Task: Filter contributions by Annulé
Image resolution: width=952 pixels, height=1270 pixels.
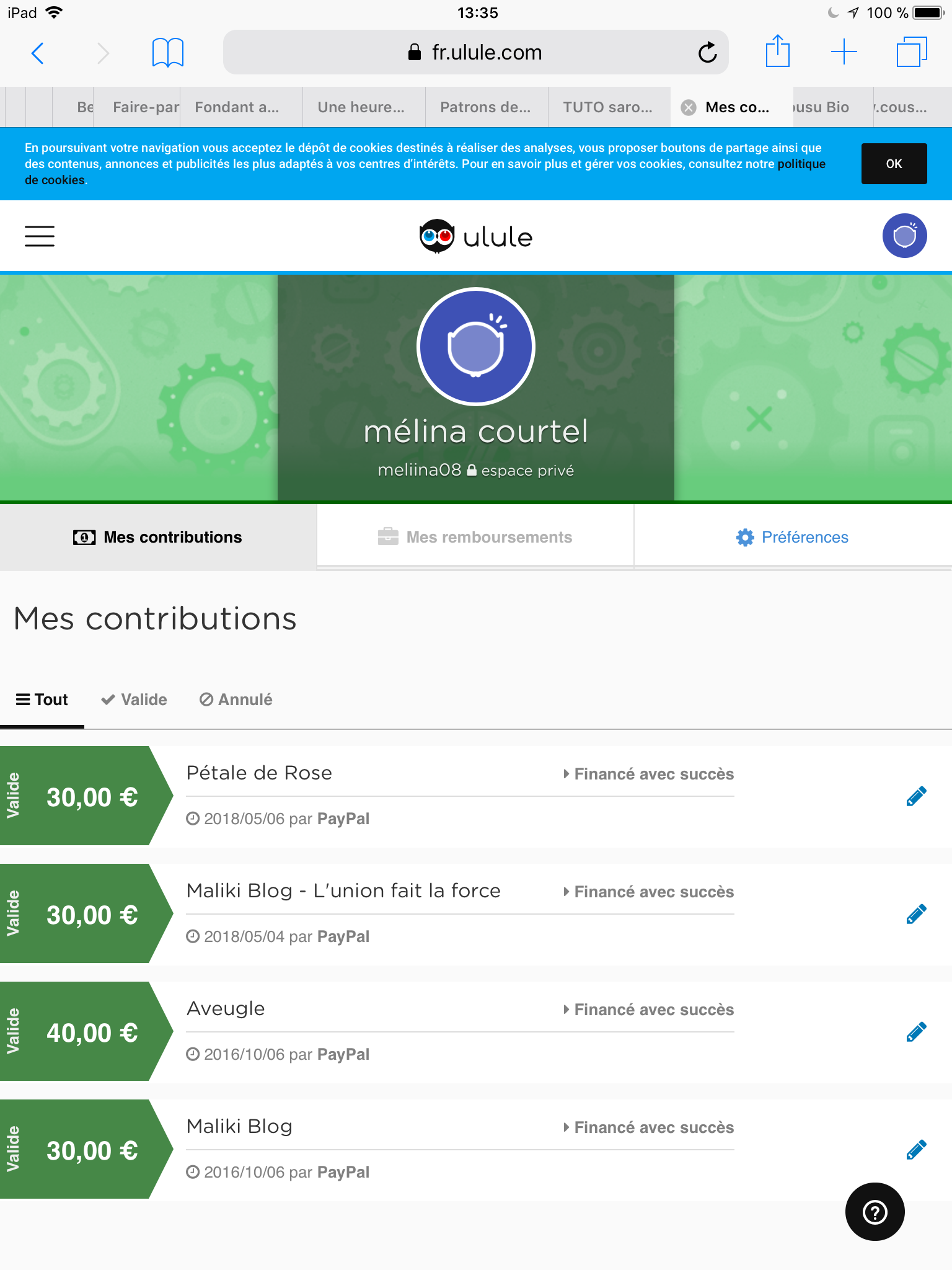Action: point(236,699)
